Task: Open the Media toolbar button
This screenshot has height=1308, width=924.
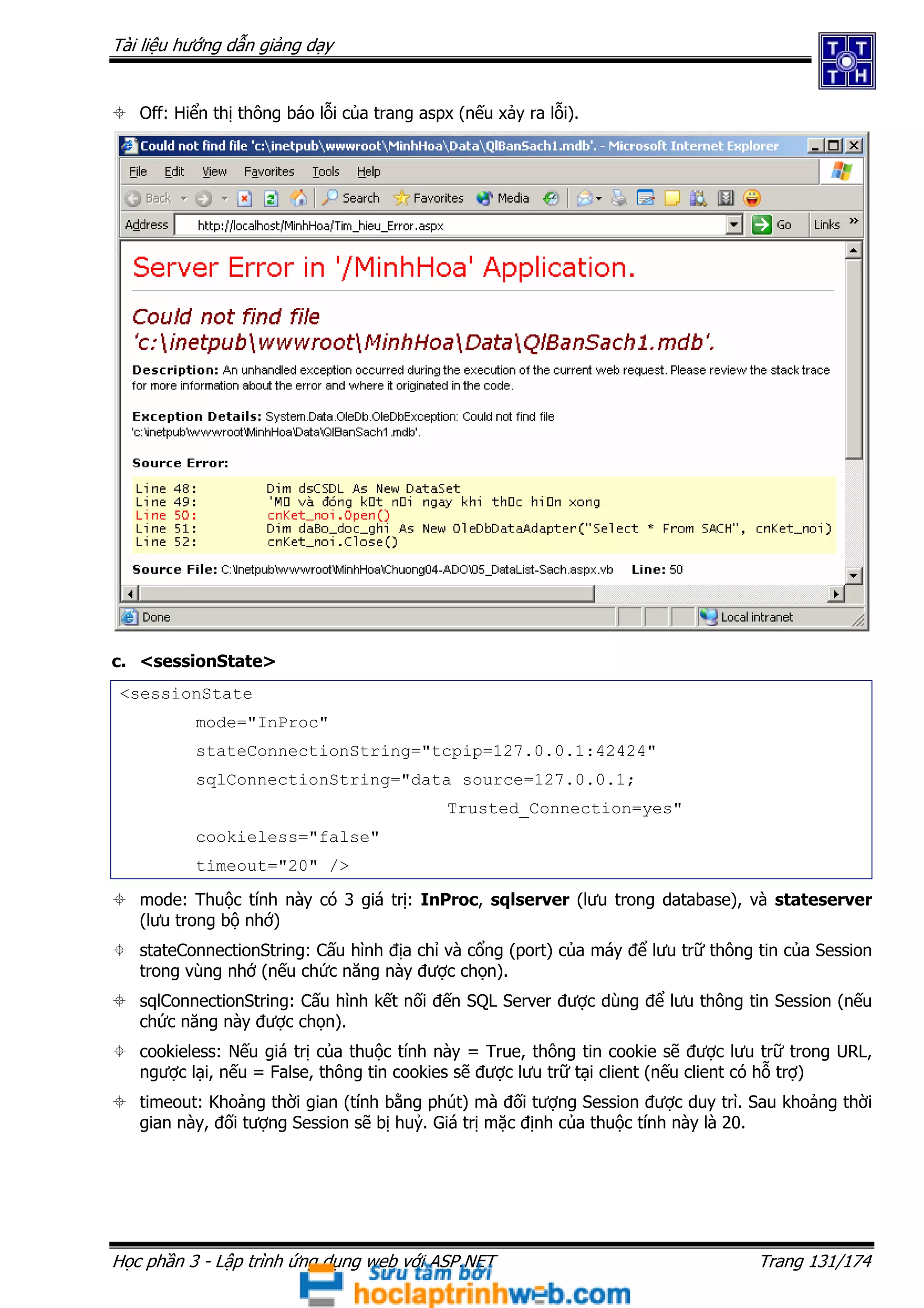Action: pyautogui.click(x=503, y=198)
